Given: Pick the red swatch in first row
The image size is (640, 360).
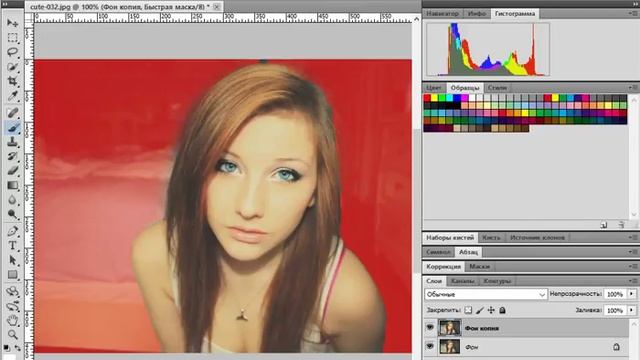Looking at the screenshot, I should 427,98.
